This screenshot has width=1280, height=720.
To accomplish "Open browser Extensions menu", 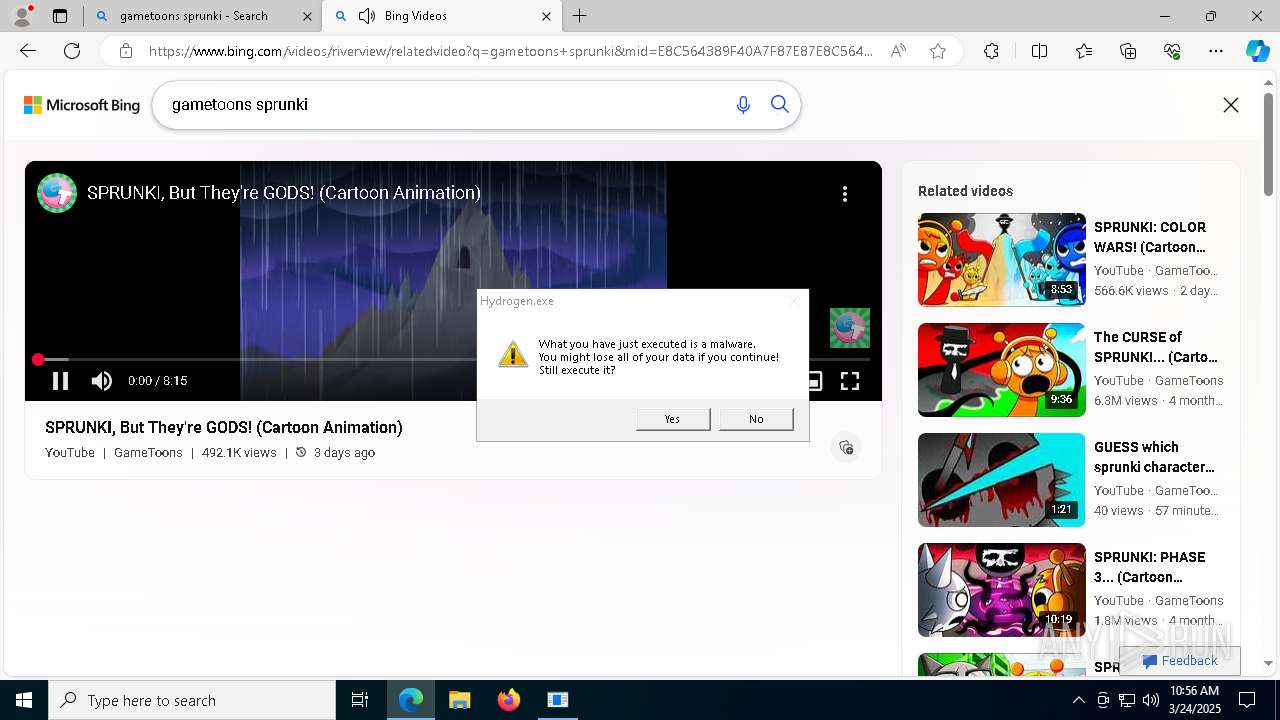I will (991, 51).
